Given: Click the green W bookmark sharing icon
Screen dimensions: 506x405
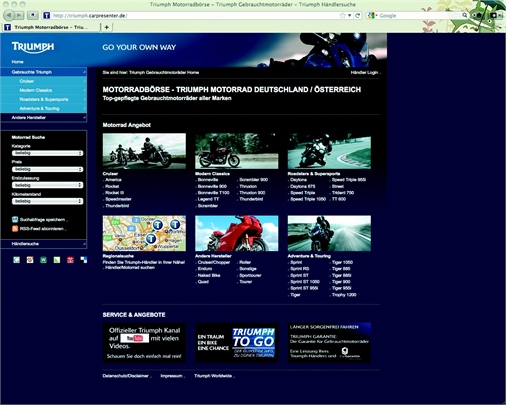Looking at the screenshot, I should click(43, 260).
